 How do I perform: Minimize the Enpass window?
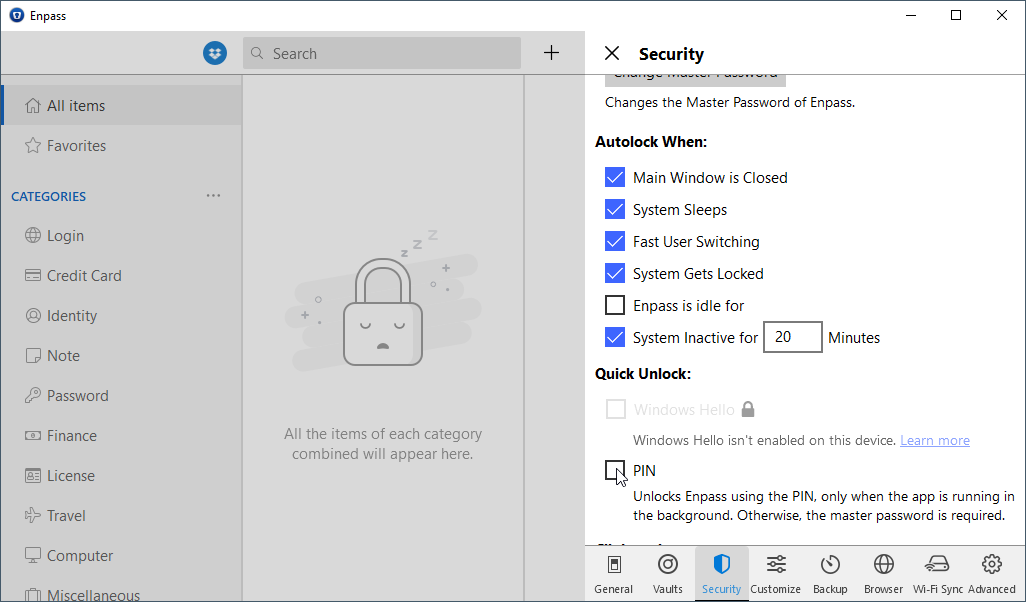pyautogui.click(x=910, y=15)
